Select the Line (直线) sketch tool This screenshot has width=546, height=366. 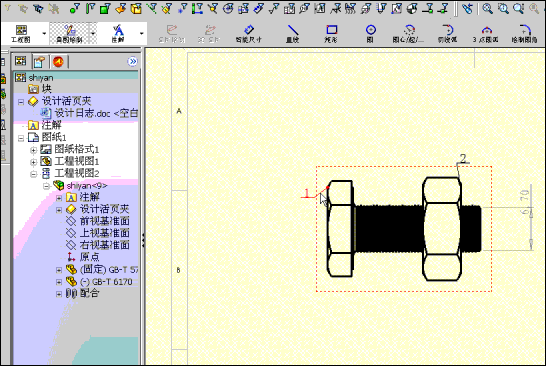[x=292, y=34]
